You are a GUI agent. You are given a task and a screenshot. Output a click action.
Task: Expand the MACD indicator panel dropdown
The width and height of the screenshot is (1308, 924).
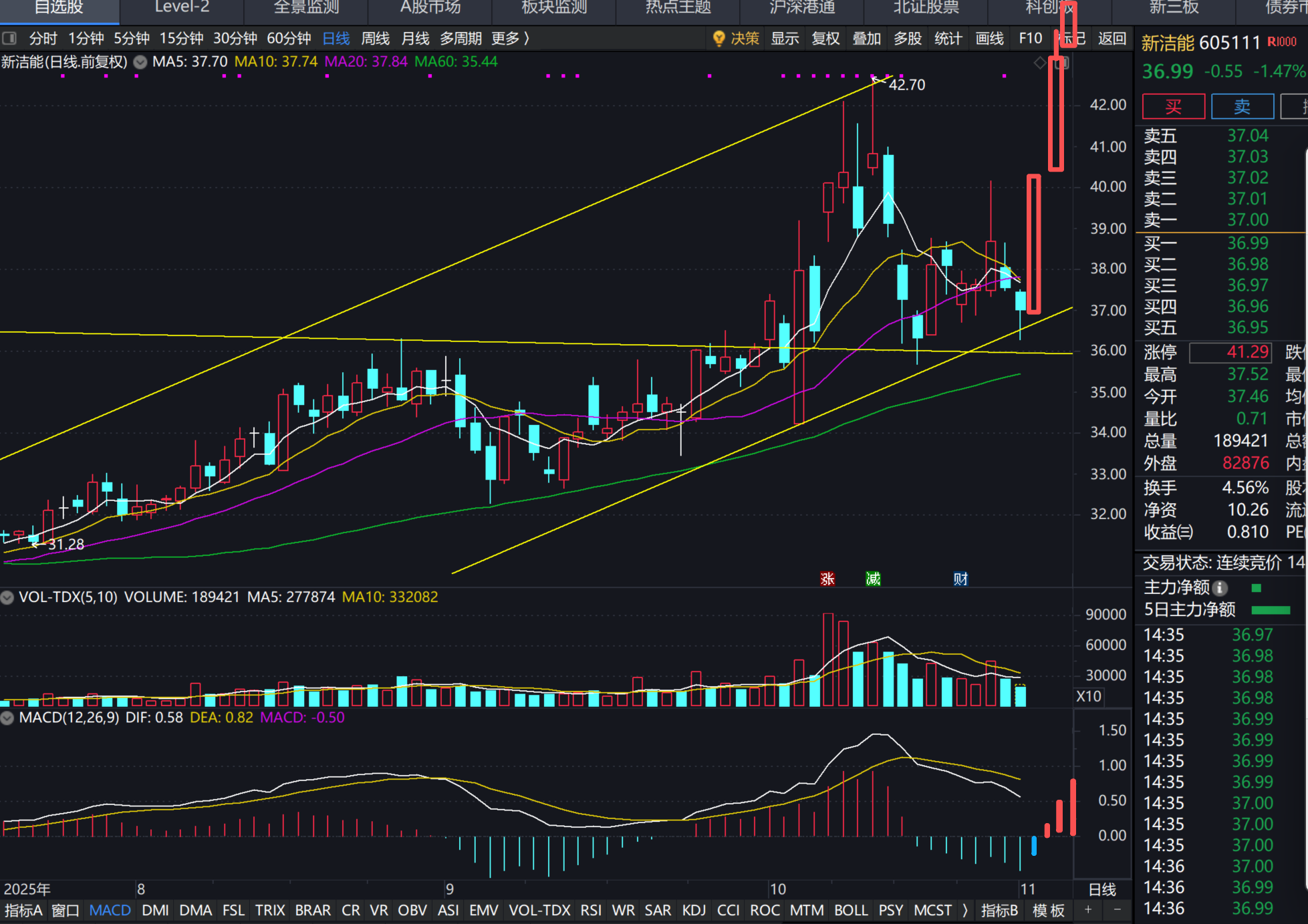pos(7,718)
